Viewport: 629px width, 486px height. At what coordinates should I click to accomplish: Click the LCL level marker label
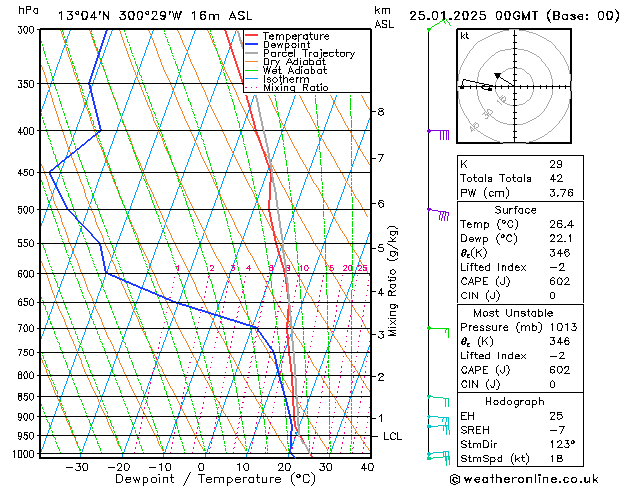tap(392, 436)
